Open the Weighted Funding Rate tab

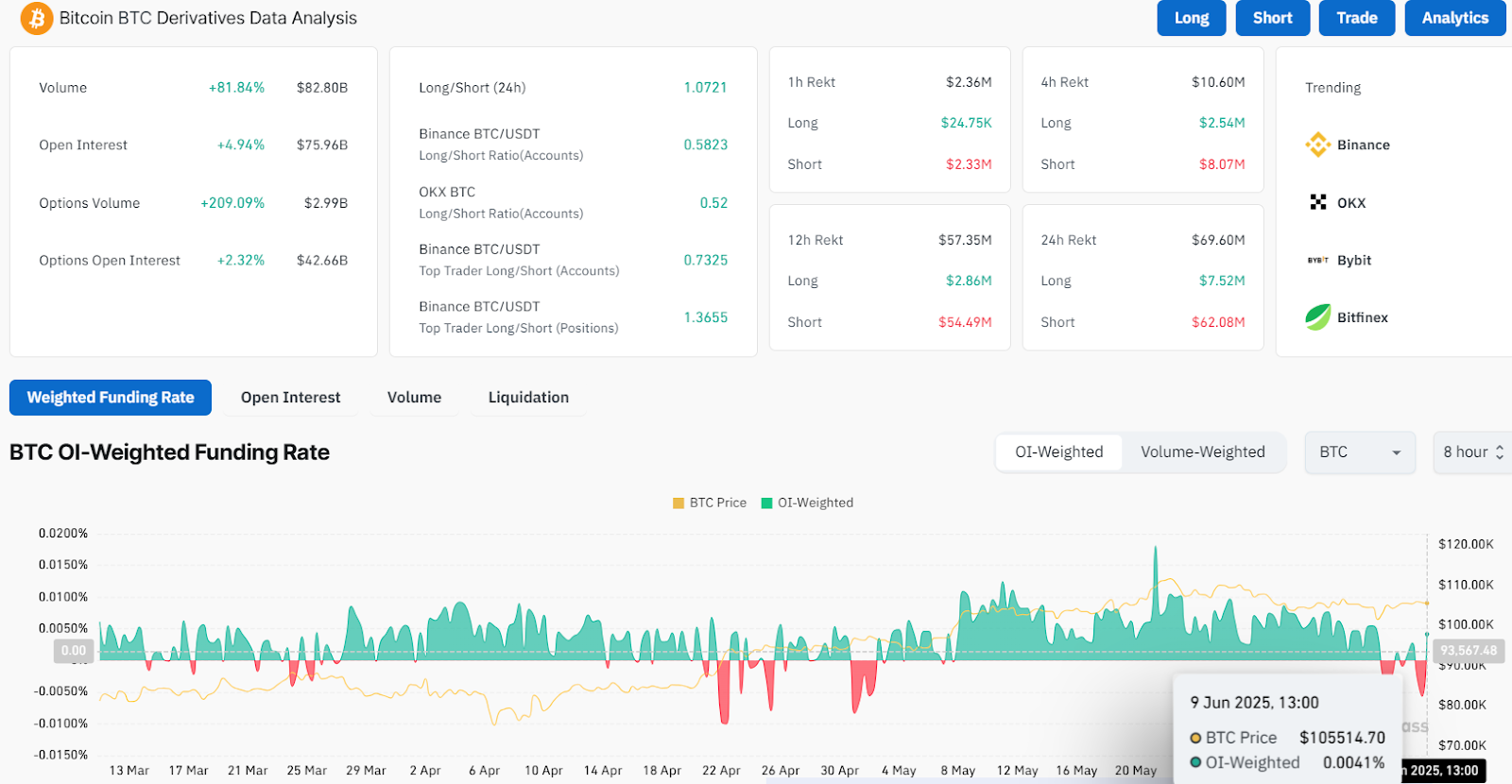111,398
